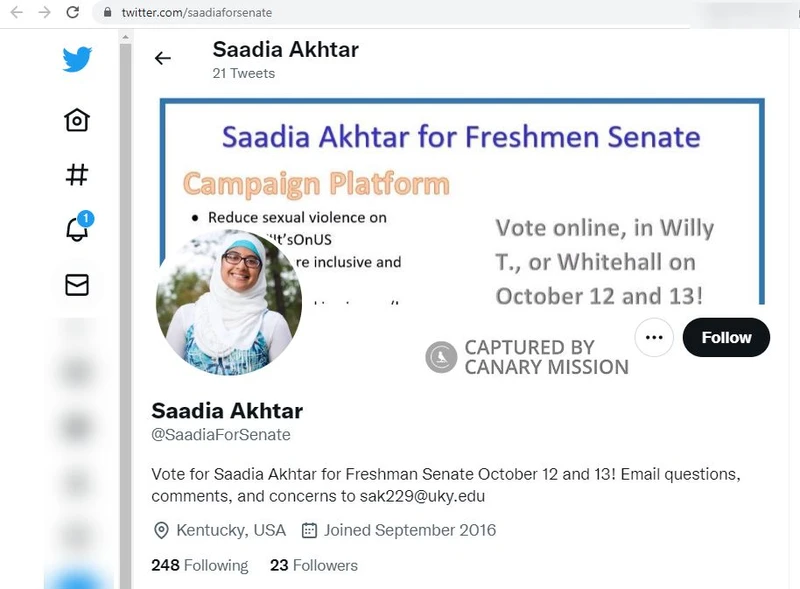Image resolution: width=800 pixels, height=589 pixels.
Task: Open Direct Messages envelope icon
Action: [75, 287]
